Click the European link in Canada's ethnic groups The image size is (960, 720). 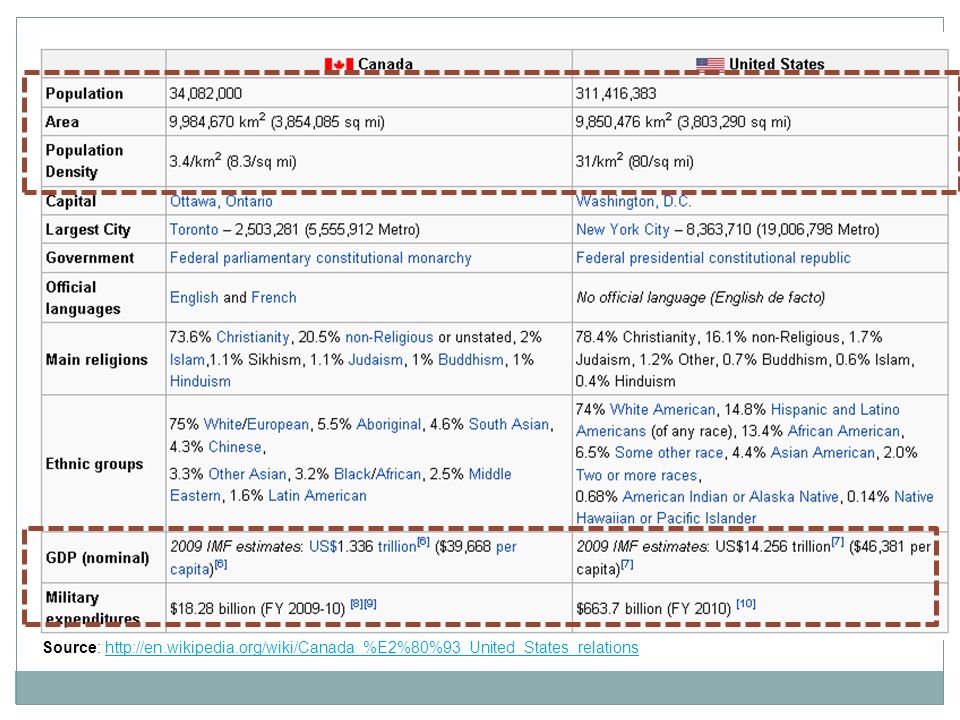(279, 425)
